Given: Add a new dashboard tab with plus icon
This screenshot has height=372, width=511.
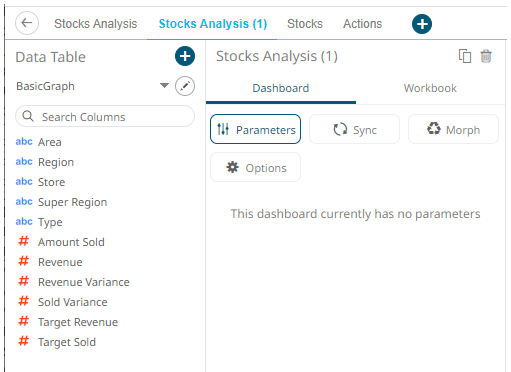Looking at the screenshot, I should click(422, 24).
